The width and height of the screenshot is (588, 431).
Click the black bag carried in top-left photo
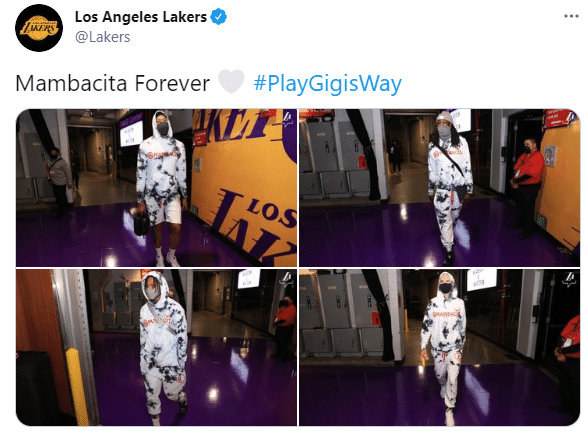tap(141, 223)
